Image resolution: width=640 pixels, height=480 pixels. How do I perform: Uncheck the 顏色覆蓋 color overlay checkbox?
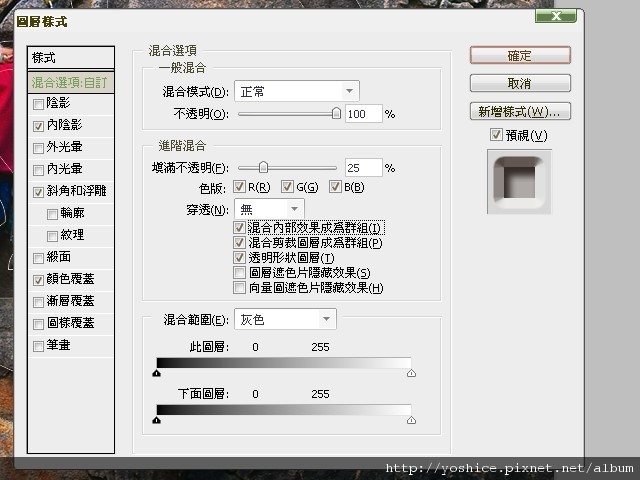pyautogui.click(x=38, y=280)
